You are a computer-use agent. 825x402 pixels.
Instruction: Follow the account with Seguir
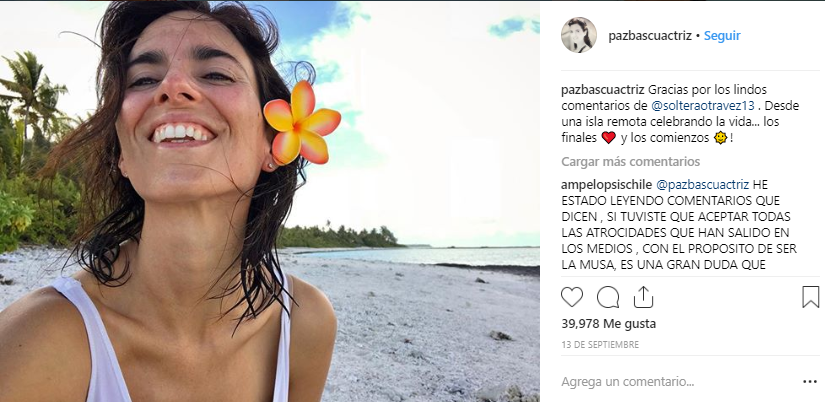pos(721,35)
